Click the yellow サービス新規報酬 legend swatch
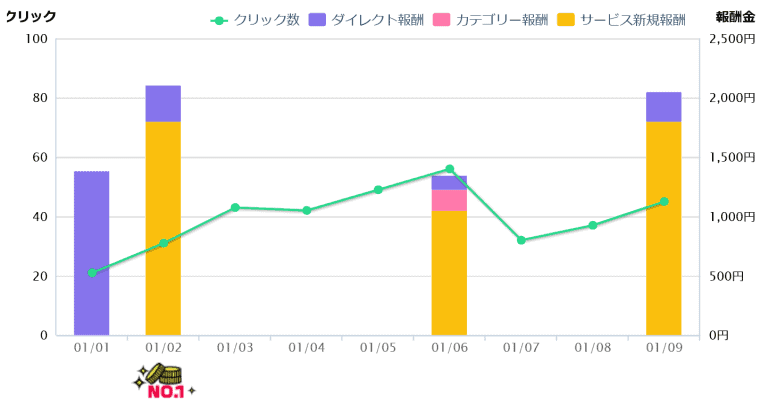This screenshot has width=777, height=406. [567, 20]
